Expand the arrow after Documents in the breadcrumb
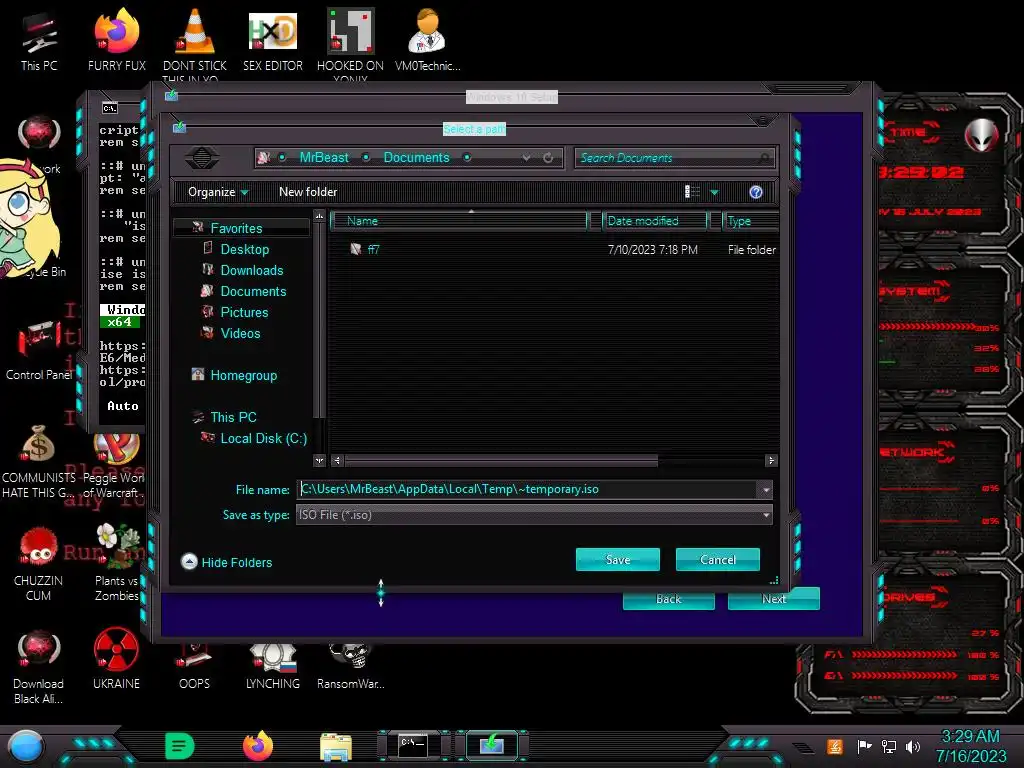The image size is (1024, 768). coord(467,157)
